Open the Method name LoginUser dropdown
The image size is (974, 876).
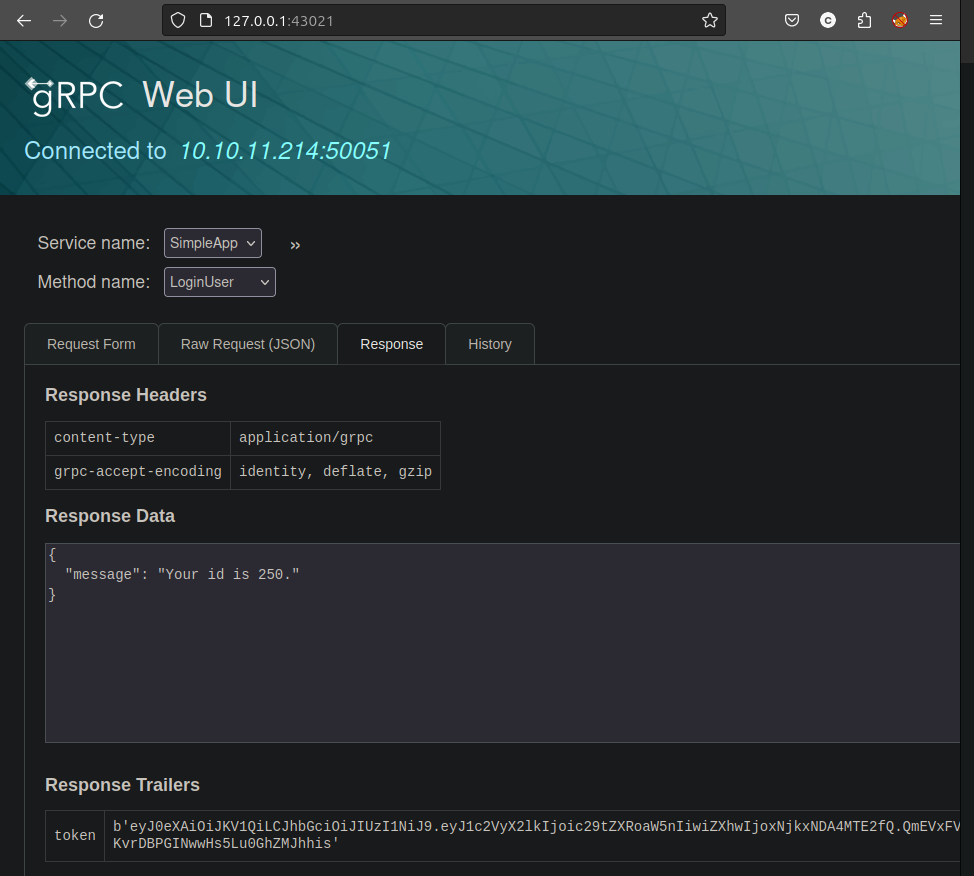coord(220,282)
